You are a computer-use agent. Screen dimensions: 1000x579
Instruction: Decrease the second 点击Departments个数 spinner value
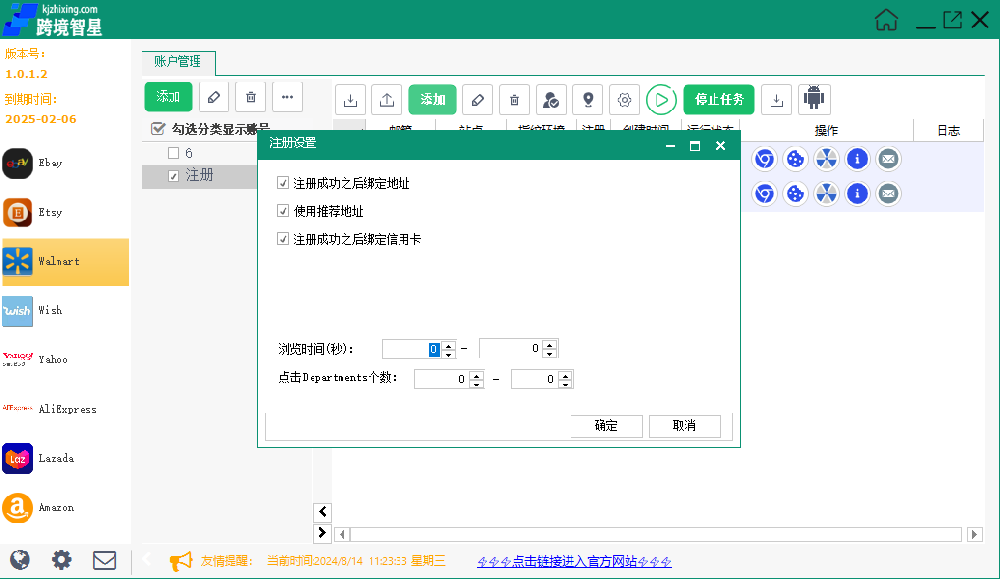(x=565, y=383)
